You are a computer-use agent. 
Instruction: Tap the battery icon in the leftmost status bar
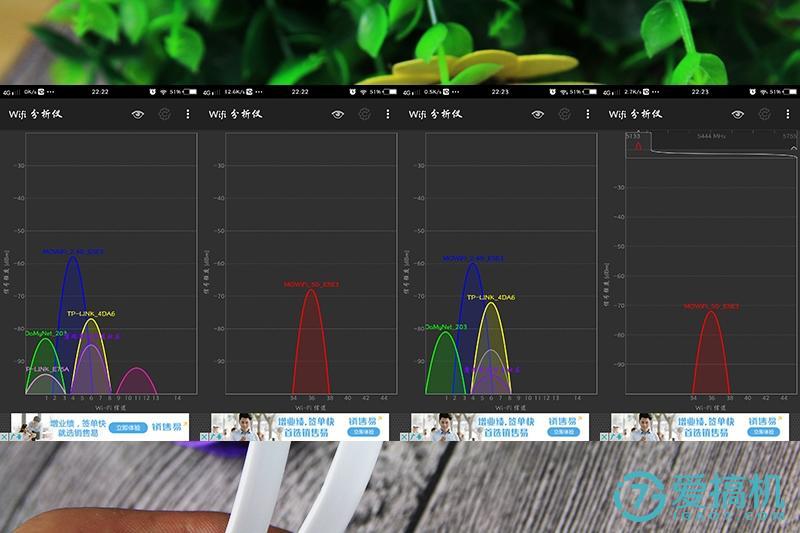click(190, 92)
